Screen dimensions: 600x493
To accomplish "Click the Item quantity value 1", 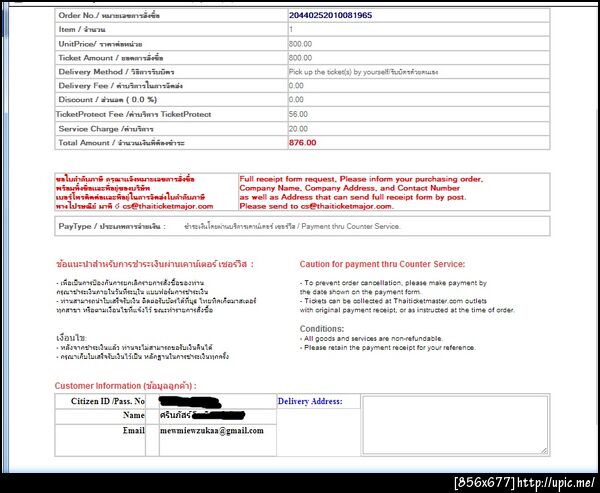I will coord(291,29).
